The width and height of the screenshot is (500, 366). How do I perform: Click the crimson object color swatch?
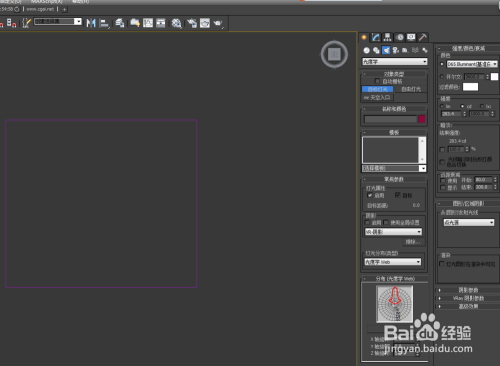click(422, 119)
